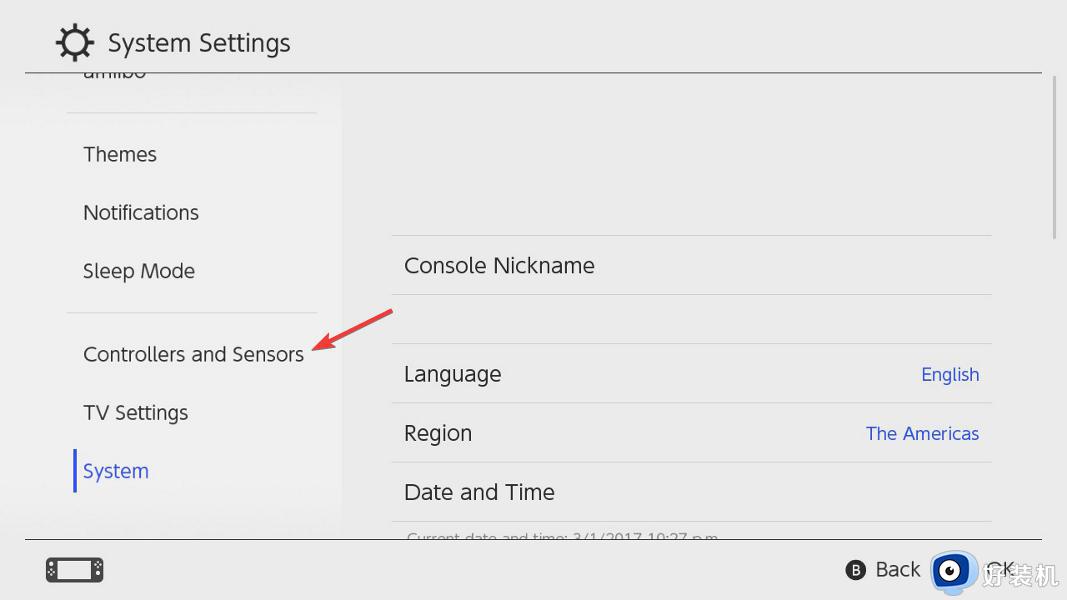Click the vertical scrollbar on the right edge
The height and width of the screenshot is (600, 1067).
click(x=1054, y=157)
